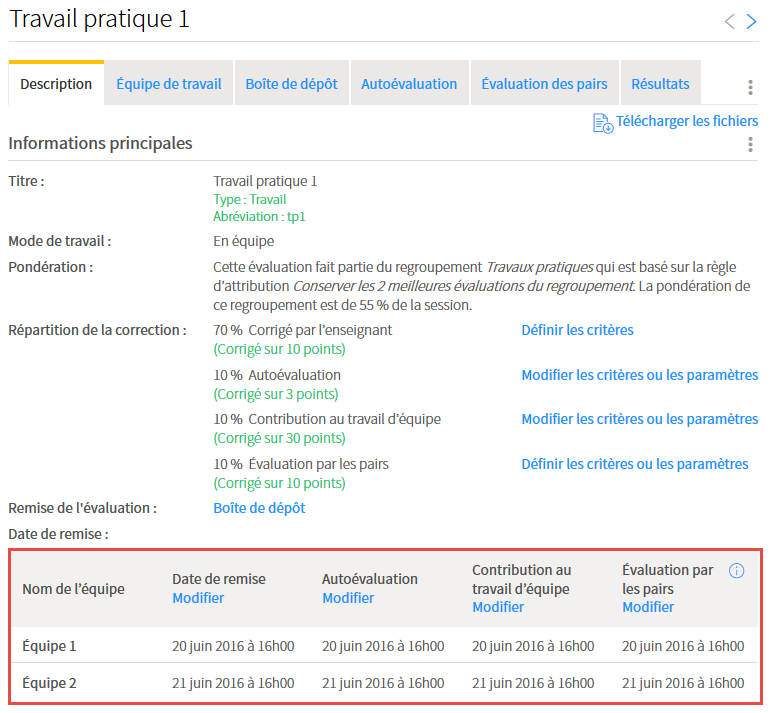Click the Télécharger les fichiers link

(x=686, y=121)
